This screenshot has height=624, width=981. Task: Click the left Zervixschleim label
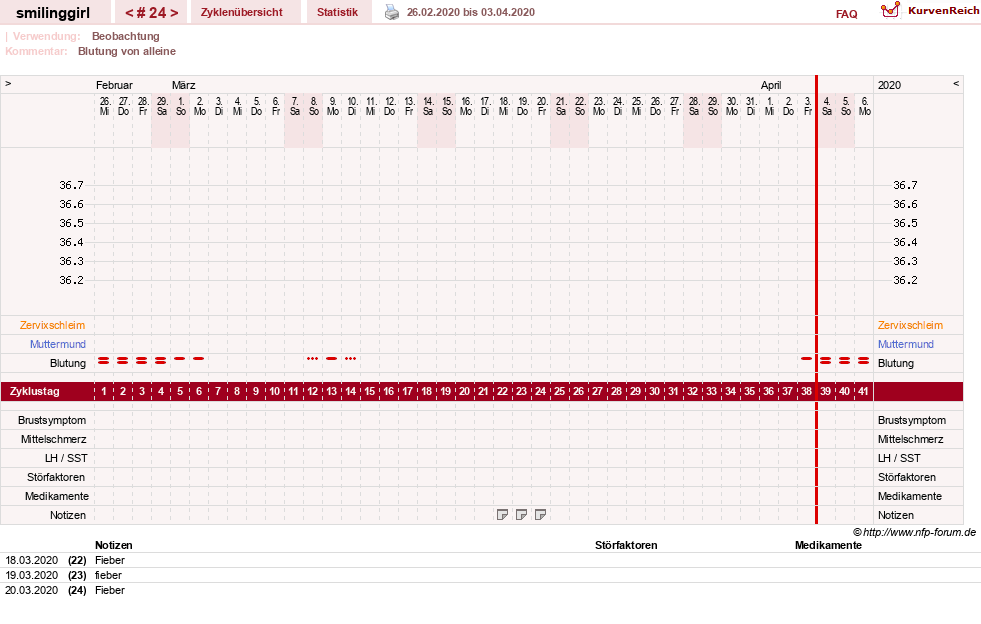[x=53, y=325]
